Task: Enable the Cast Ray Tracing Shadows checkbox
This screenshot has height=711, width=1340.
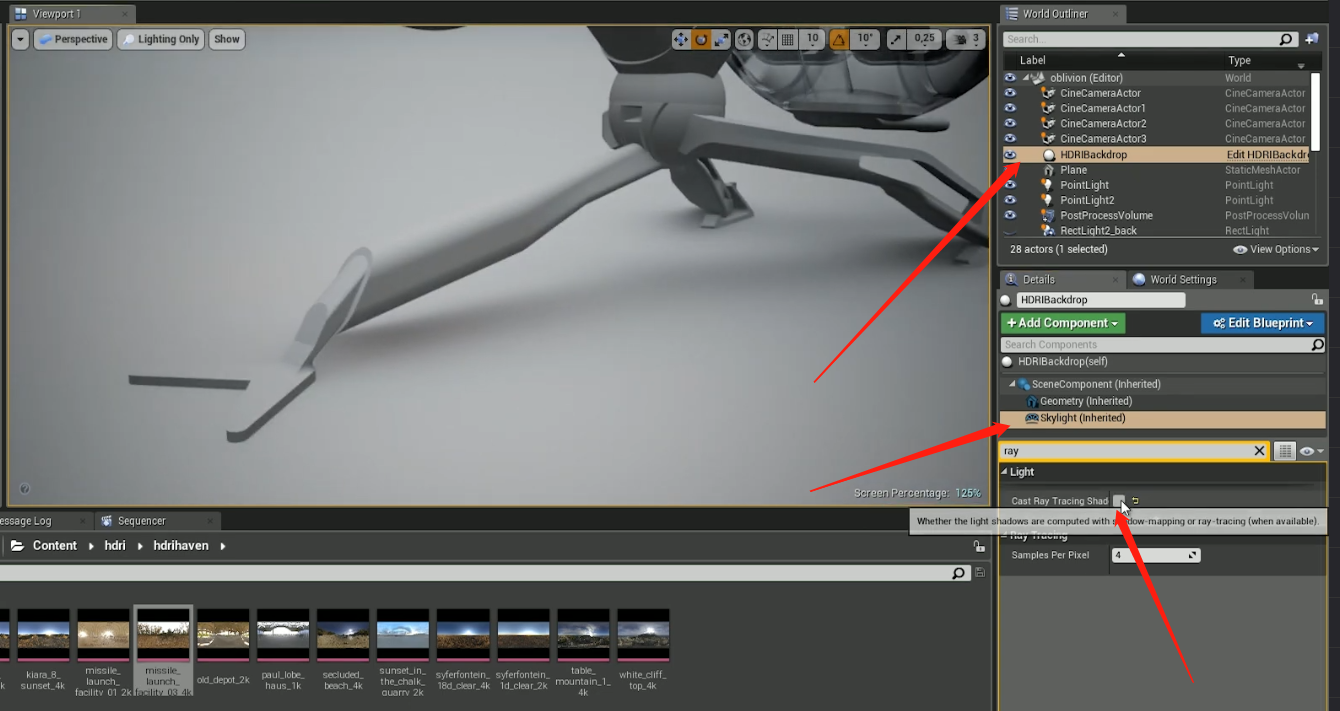Action: pos(1120,500)
